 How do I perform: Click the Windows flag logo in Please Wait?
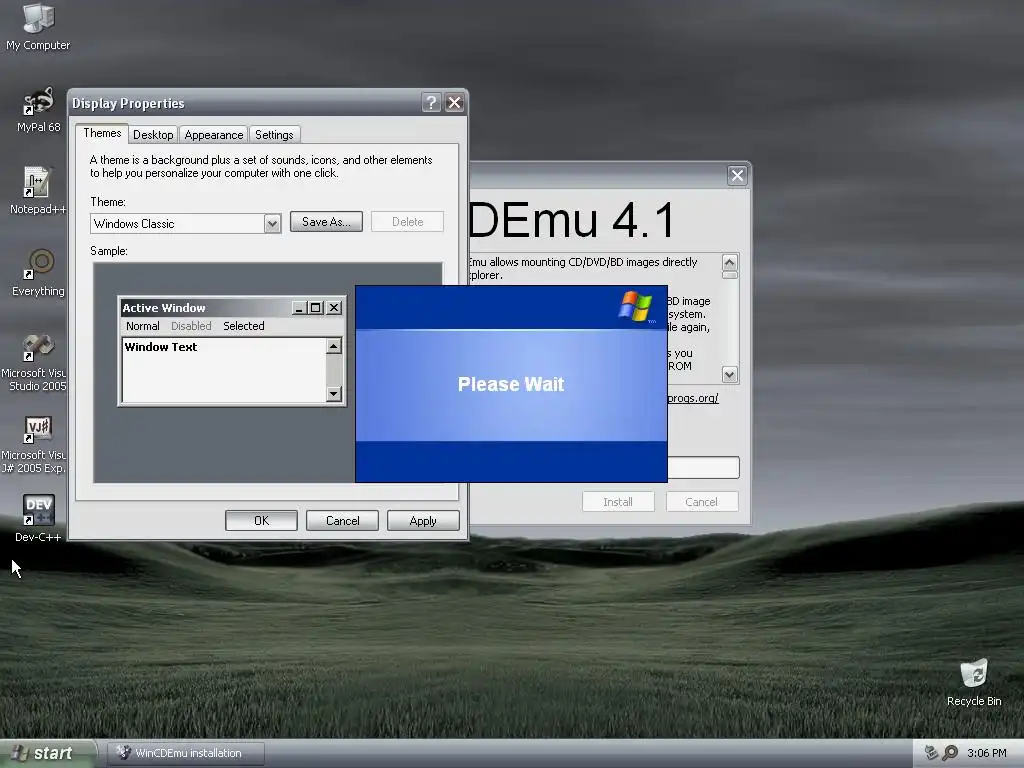pyautogui.click(x=635, y=306)
